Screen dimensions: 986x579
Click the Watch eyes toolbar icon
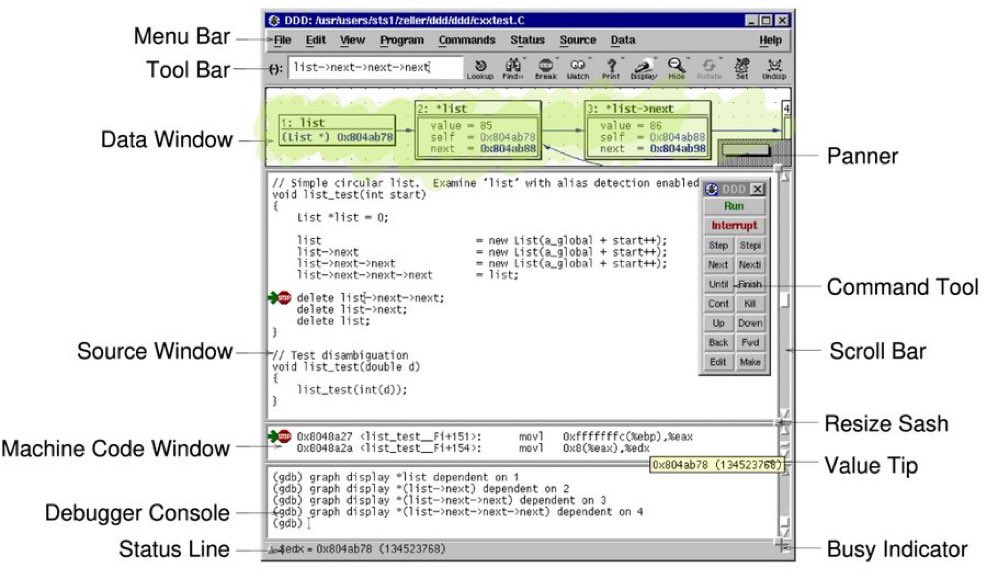click(577, 68)
